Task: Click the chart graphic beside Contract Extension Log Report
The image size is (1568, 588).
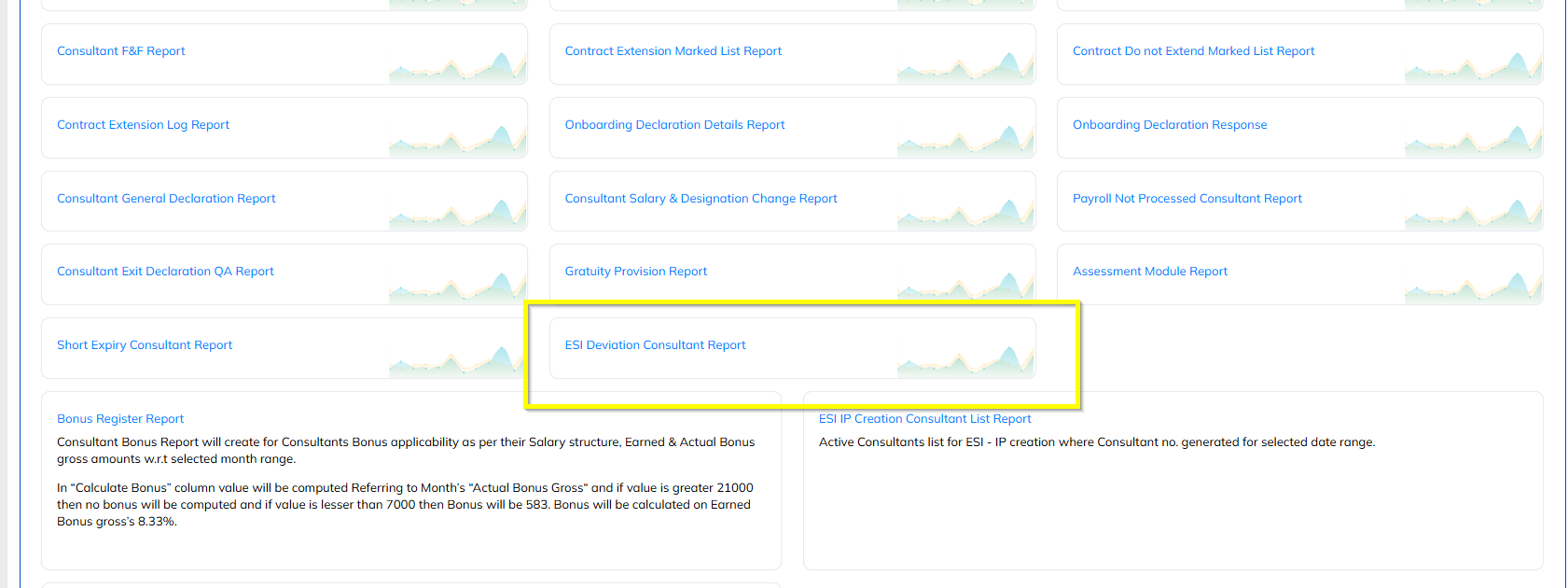Action: [x=457, y=140]
